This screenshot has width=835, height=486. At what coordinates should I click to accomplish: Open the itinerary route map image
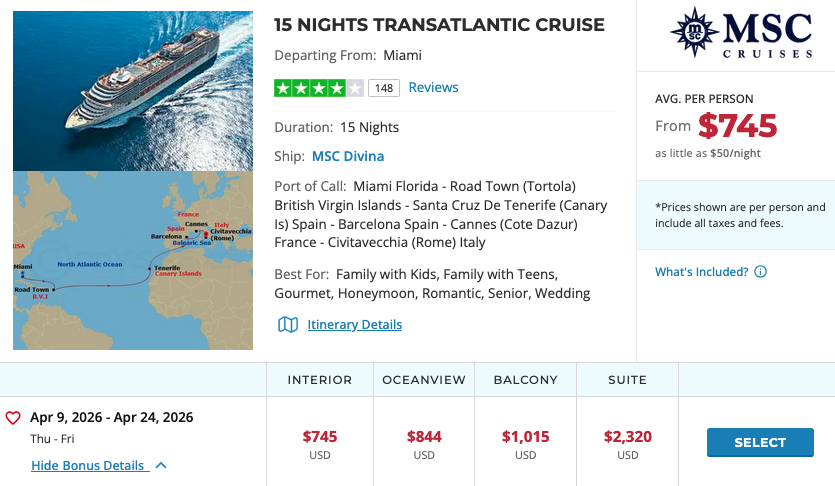point(133,260)
